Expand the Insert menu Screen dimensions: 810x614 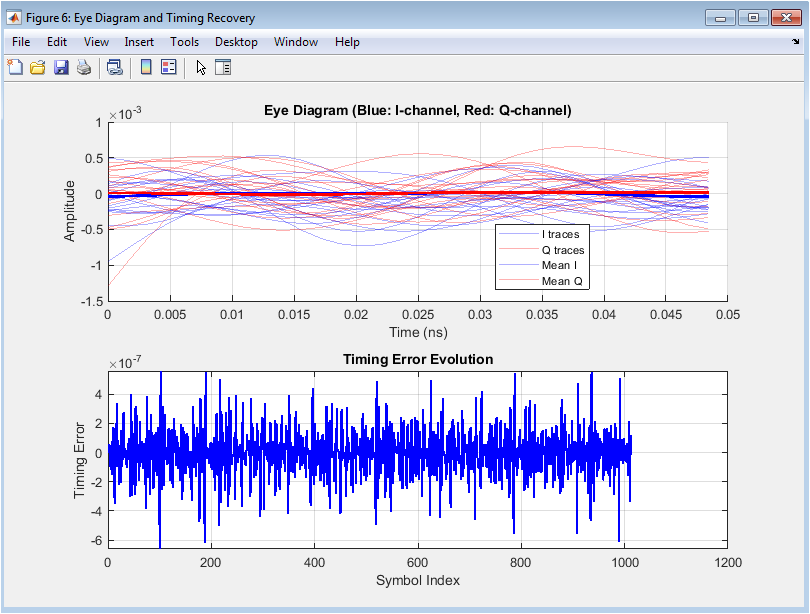tap(139, 42)
